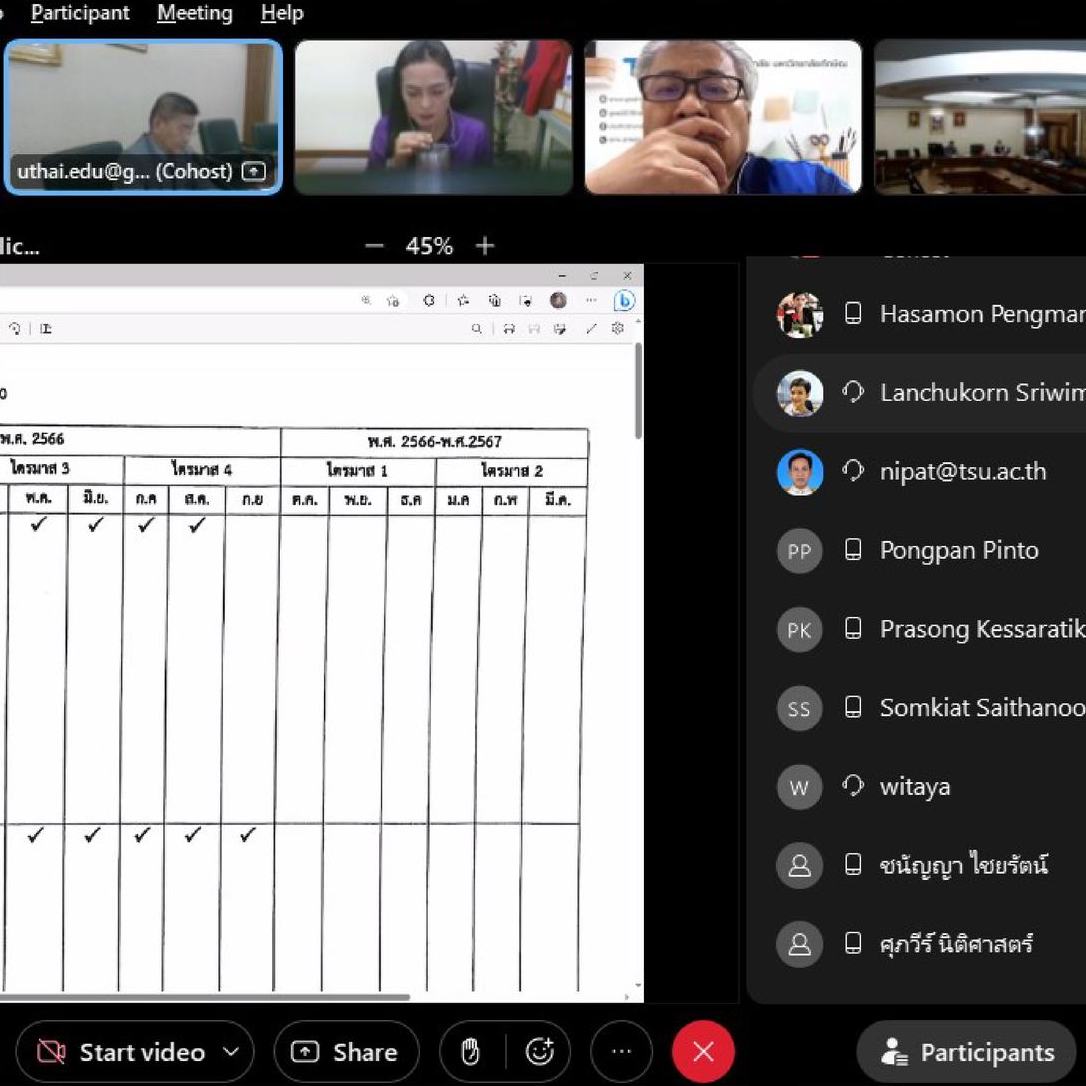1086x1086 pixels.
Task: Select participant nipat@tsu.ac.th in list
Action: tap(920, 471)
